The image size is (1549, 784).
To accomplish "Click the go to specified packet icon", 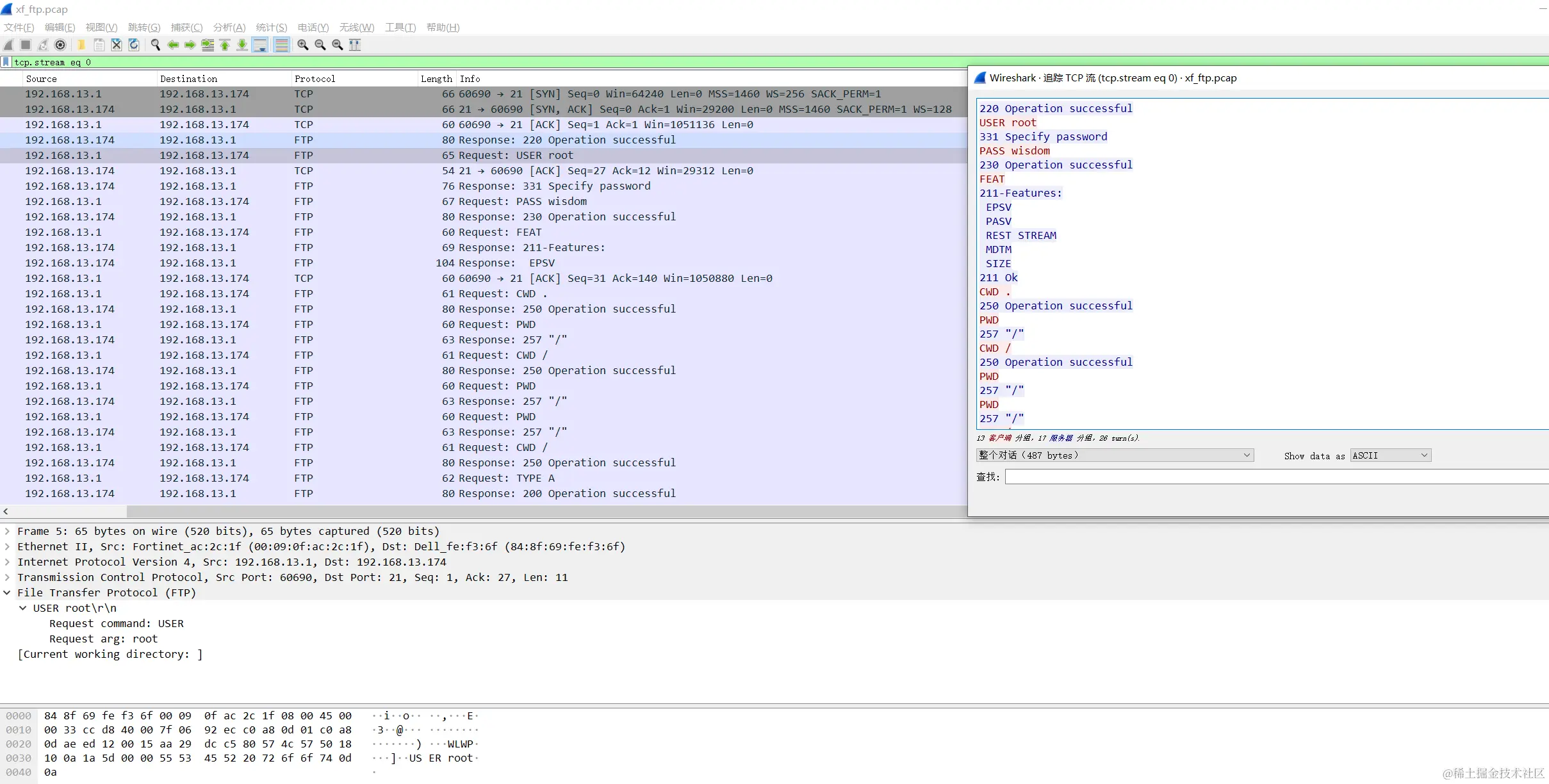I will 208,45.
